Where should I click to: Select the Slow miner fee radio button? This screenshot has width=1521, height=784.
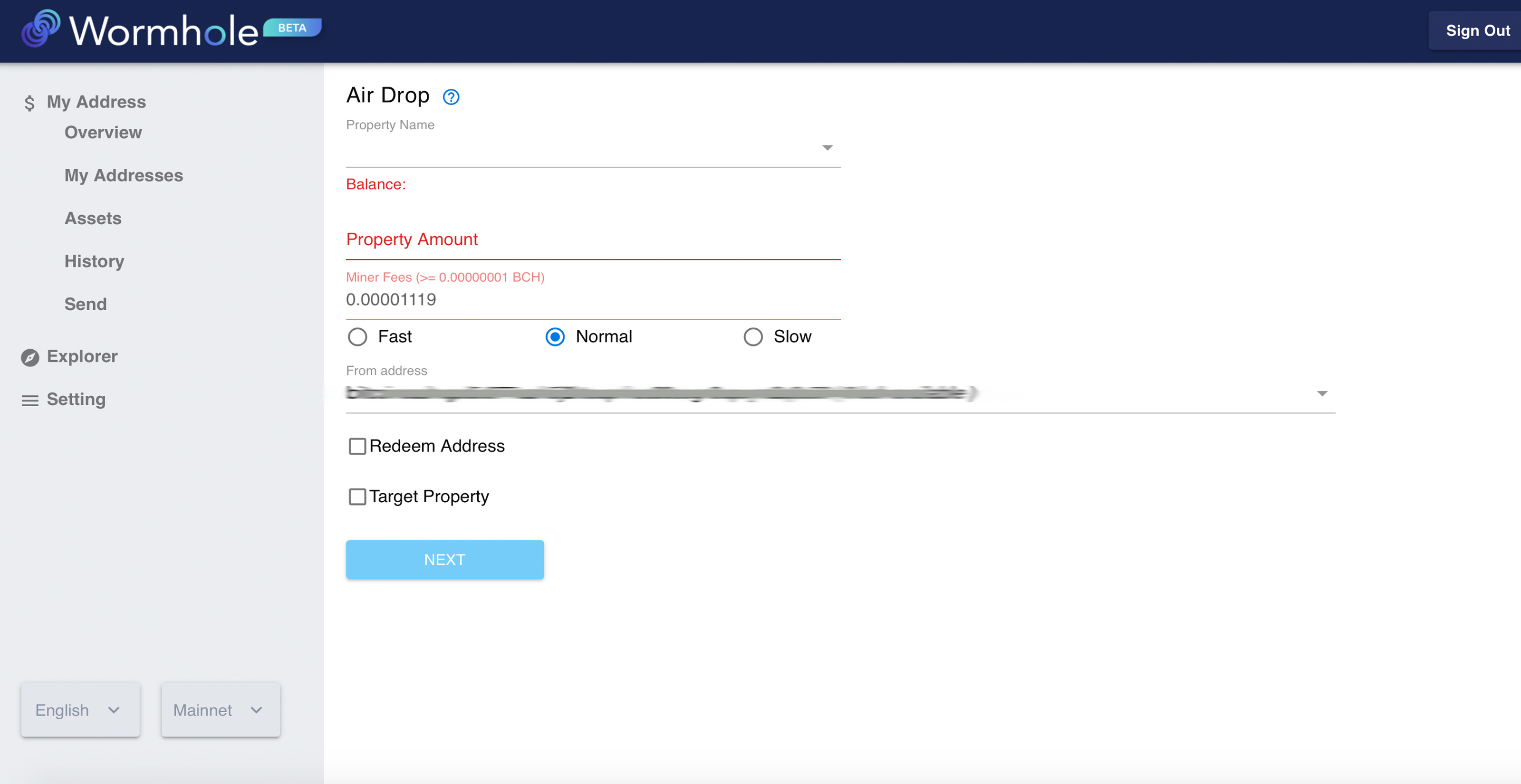(753, 335)
